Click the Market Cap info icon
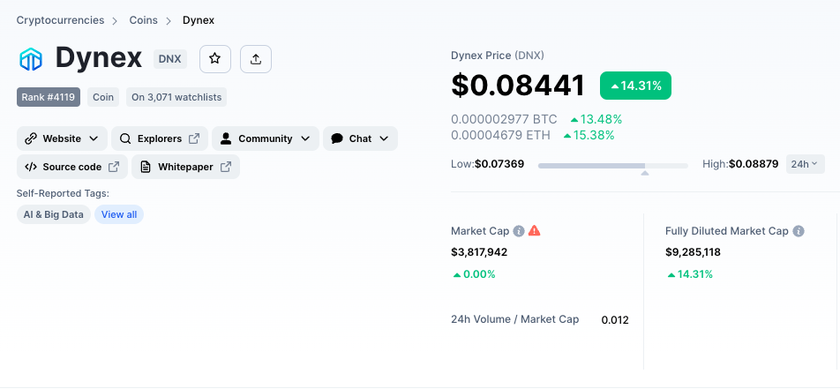Screen dimensions: 840x389 pyautogui.click(x=518, y=231)
